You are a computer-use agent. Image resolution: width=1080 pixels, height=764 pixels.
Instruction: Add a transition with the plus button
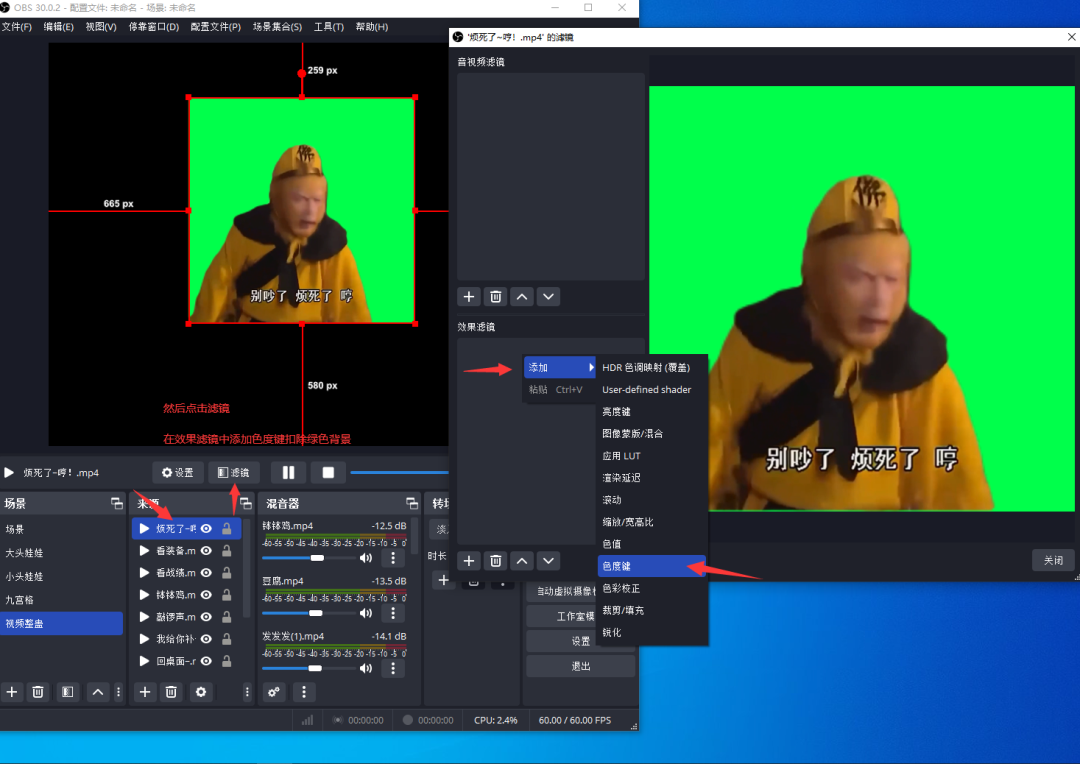click(x=444, y=580)
